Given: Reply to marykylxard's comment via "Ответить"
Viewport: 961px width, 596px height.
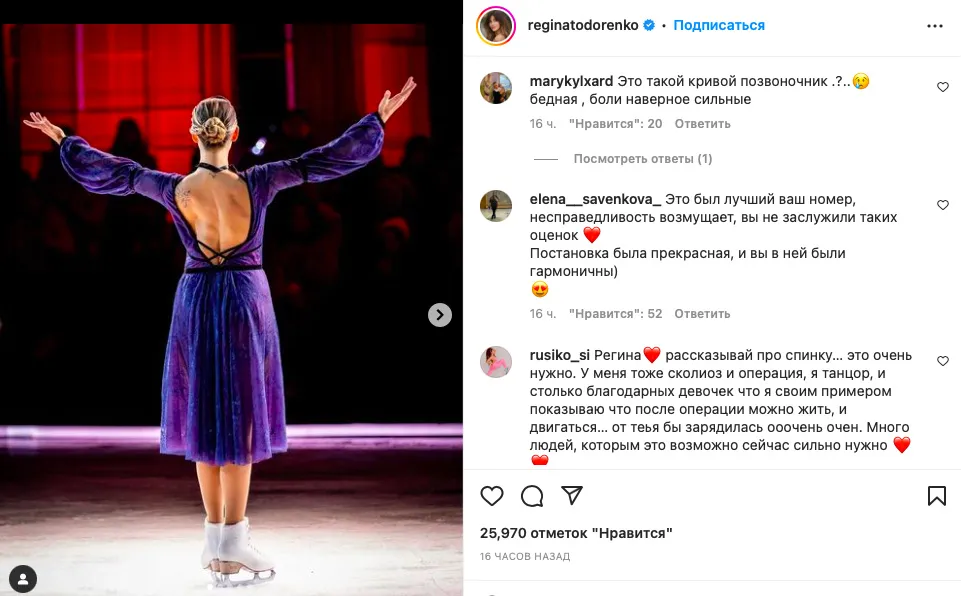Looking at the screenshot, I should [702, 124].
